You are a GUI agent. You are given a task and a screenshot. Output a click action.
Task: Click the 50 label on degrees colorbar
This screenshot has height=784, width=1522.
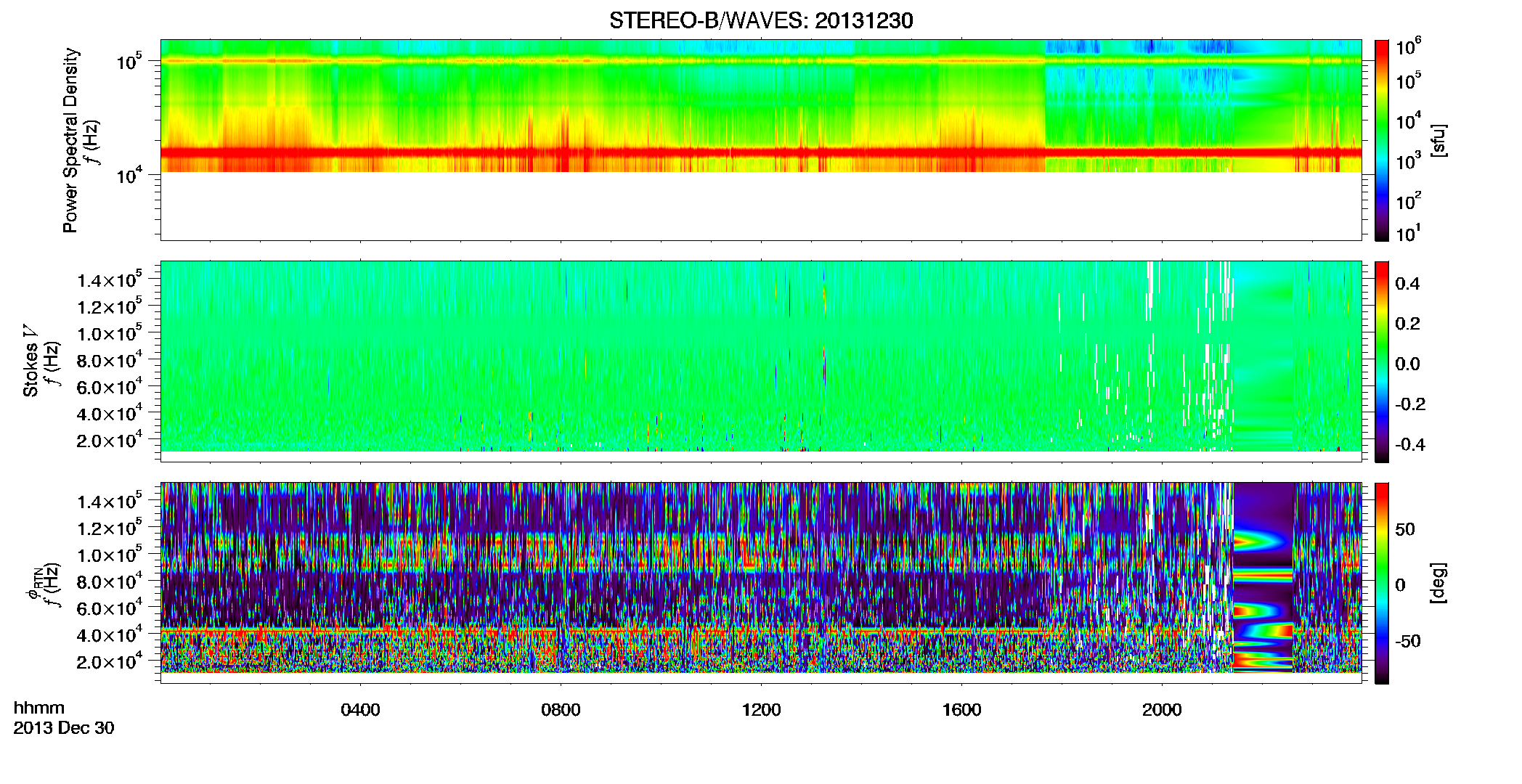(x=1405, y=529)
